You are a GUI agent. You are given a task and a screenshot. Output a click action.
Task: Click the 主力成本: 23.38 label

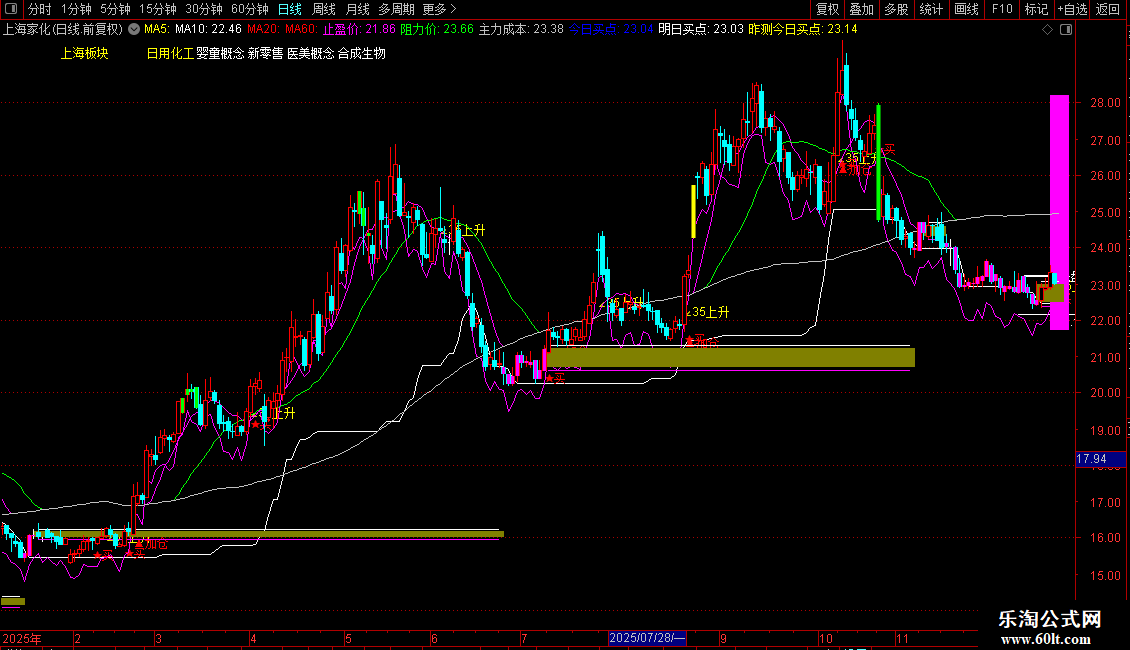tap(521, 30)
